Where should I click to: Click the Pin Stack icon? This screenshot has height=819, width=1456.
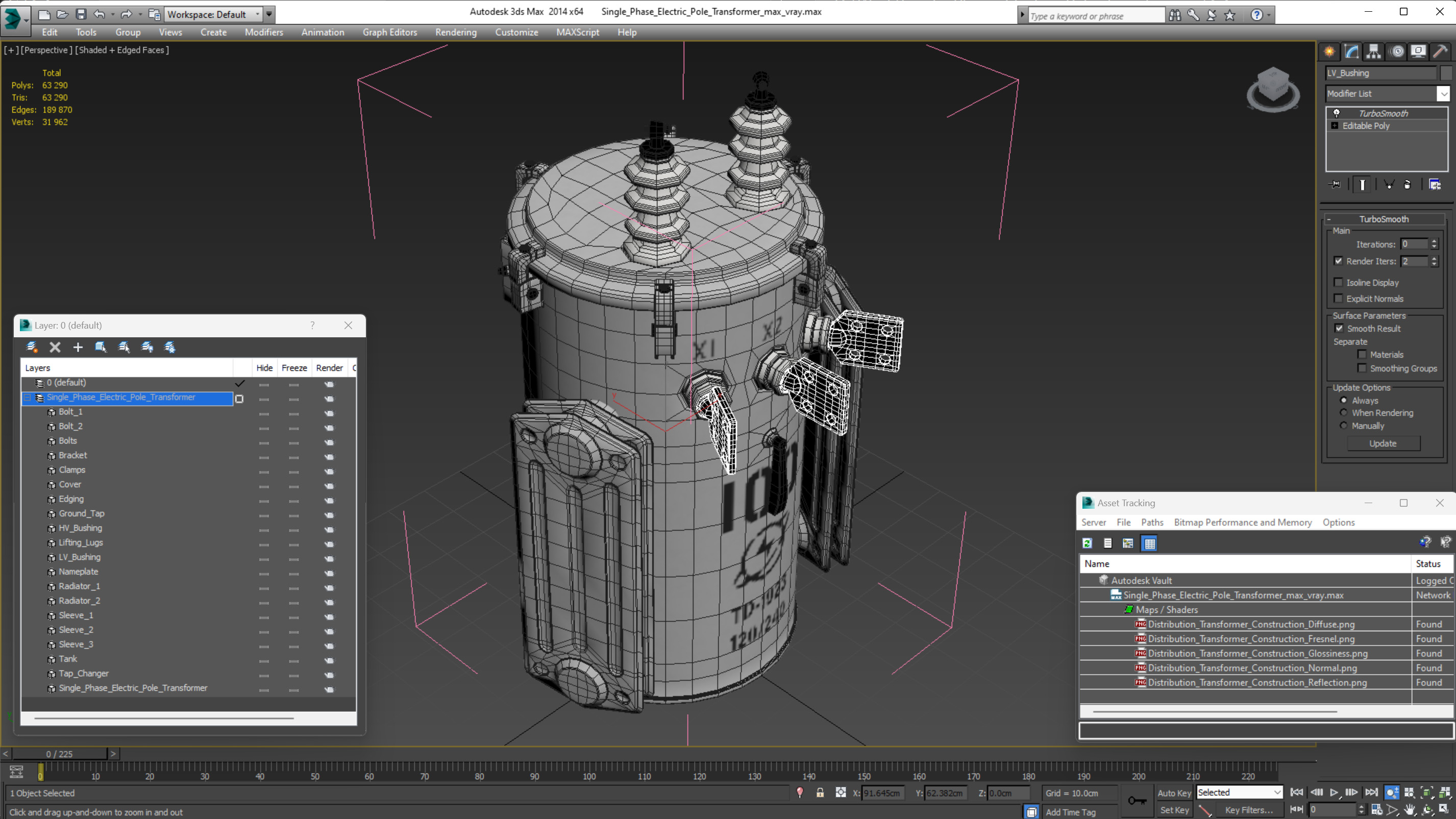pos(1336,184)
